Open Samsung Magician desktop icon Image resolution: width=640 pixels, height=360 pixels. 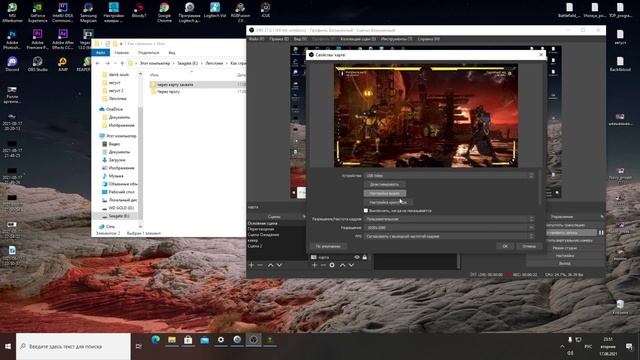(88, 12)
